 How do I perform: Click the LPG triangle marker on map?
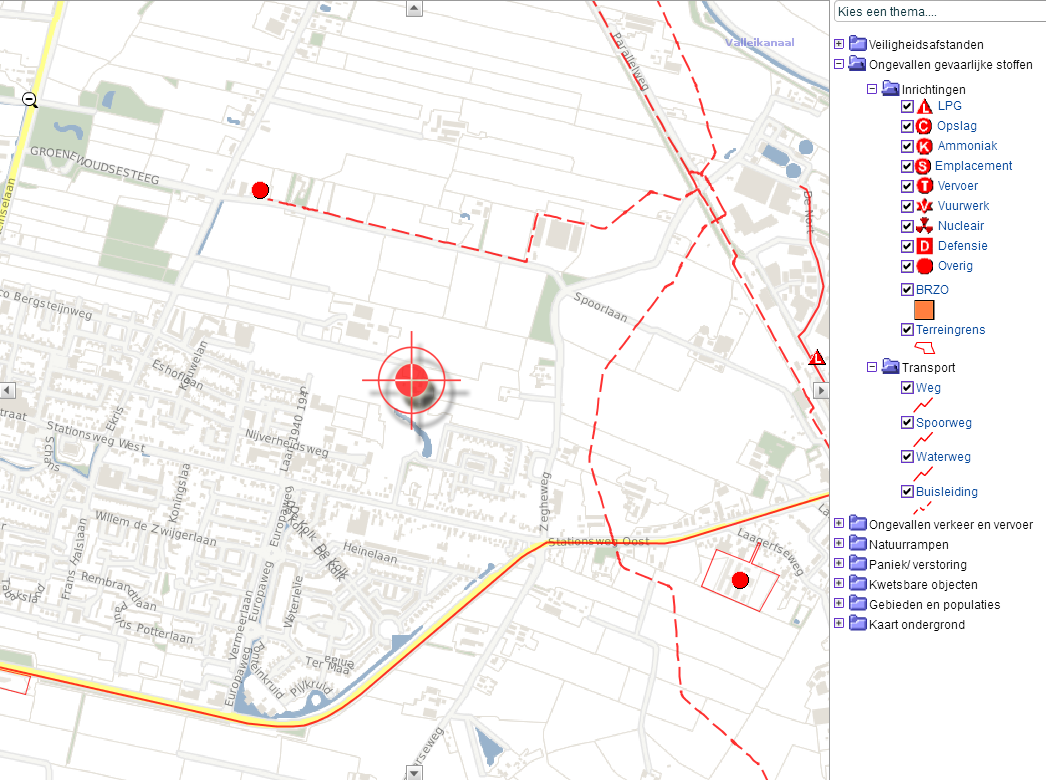[817, 358]
